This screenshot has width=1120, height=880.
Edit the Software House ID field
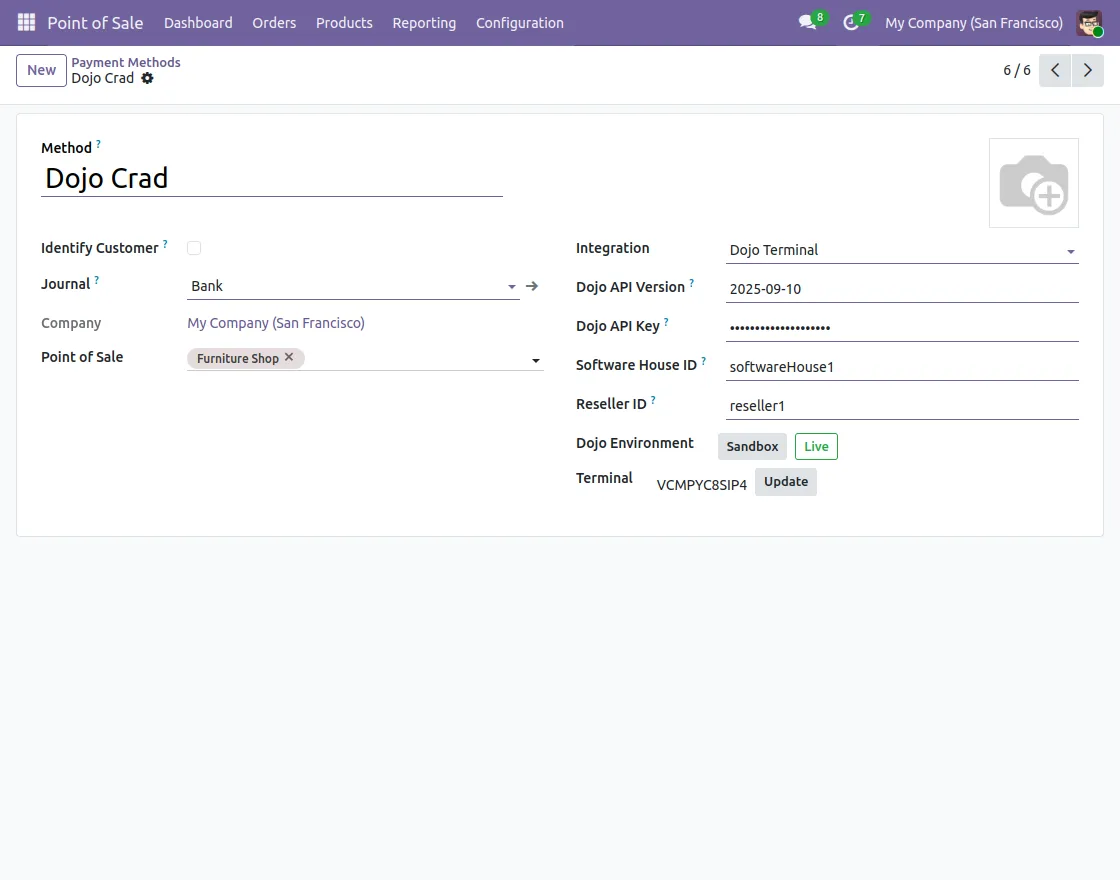coord(901,367)
